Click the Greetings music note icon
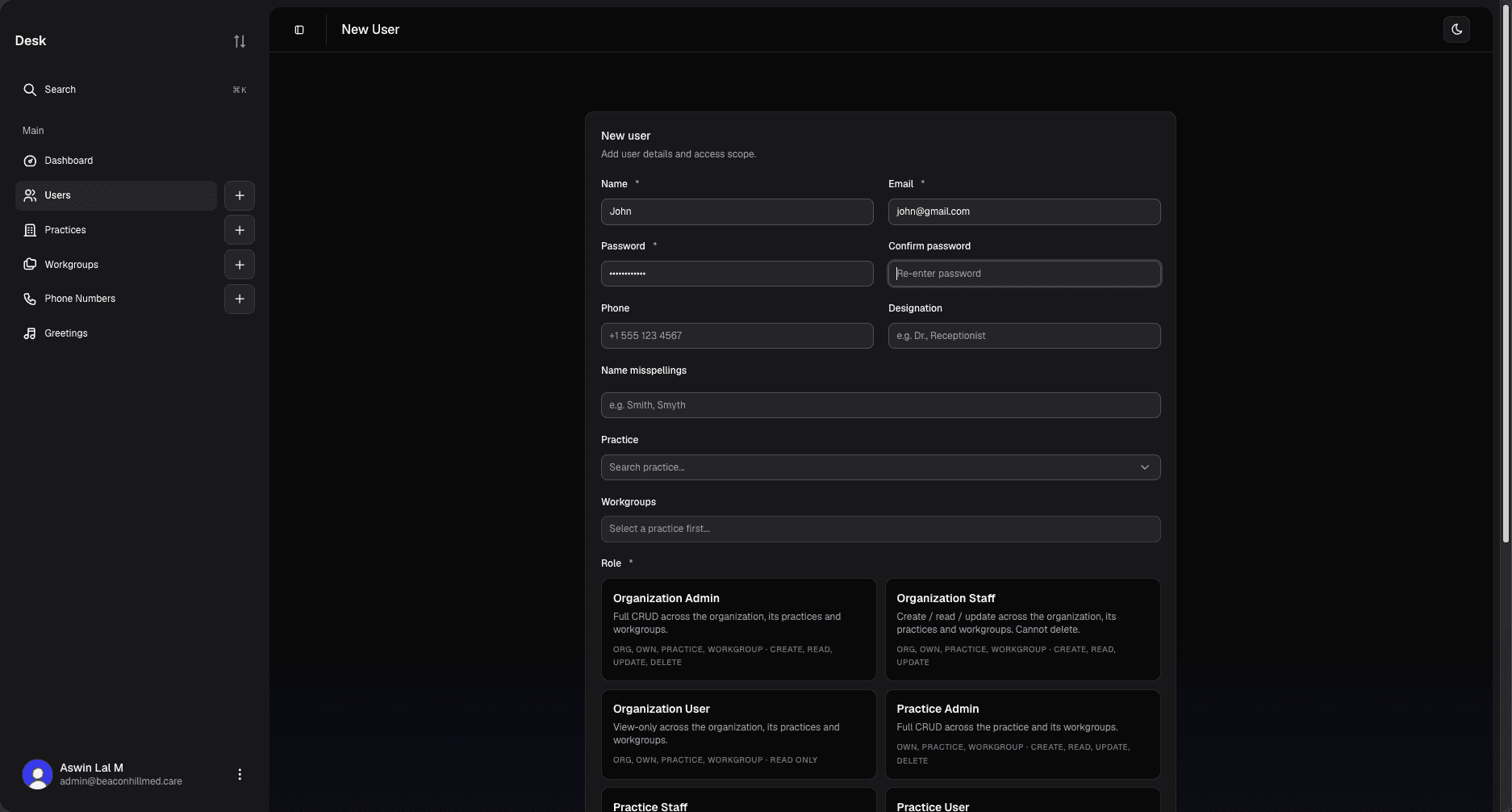 point(30,333)
